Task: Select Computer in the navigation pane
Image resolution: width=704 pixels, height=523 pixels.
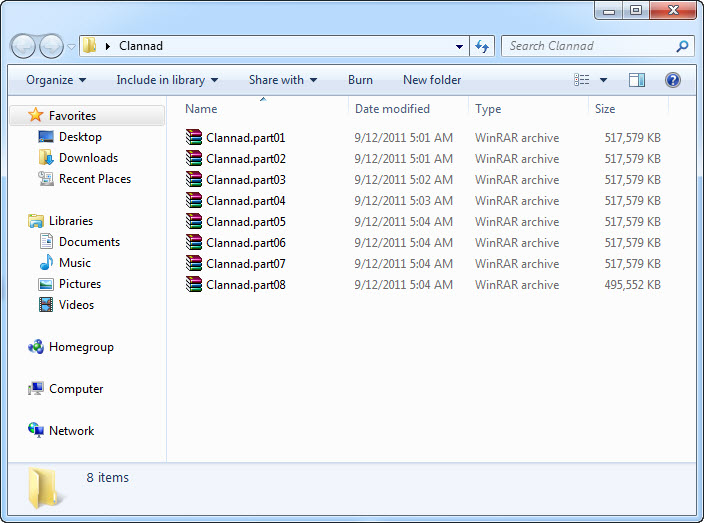Action: point(76,389)
